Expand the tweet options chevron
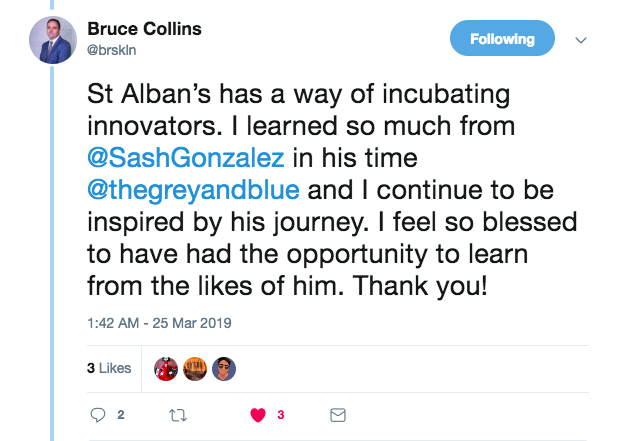Image resolution: width=629 pixels, height=441 pixels. pos(580,40)
